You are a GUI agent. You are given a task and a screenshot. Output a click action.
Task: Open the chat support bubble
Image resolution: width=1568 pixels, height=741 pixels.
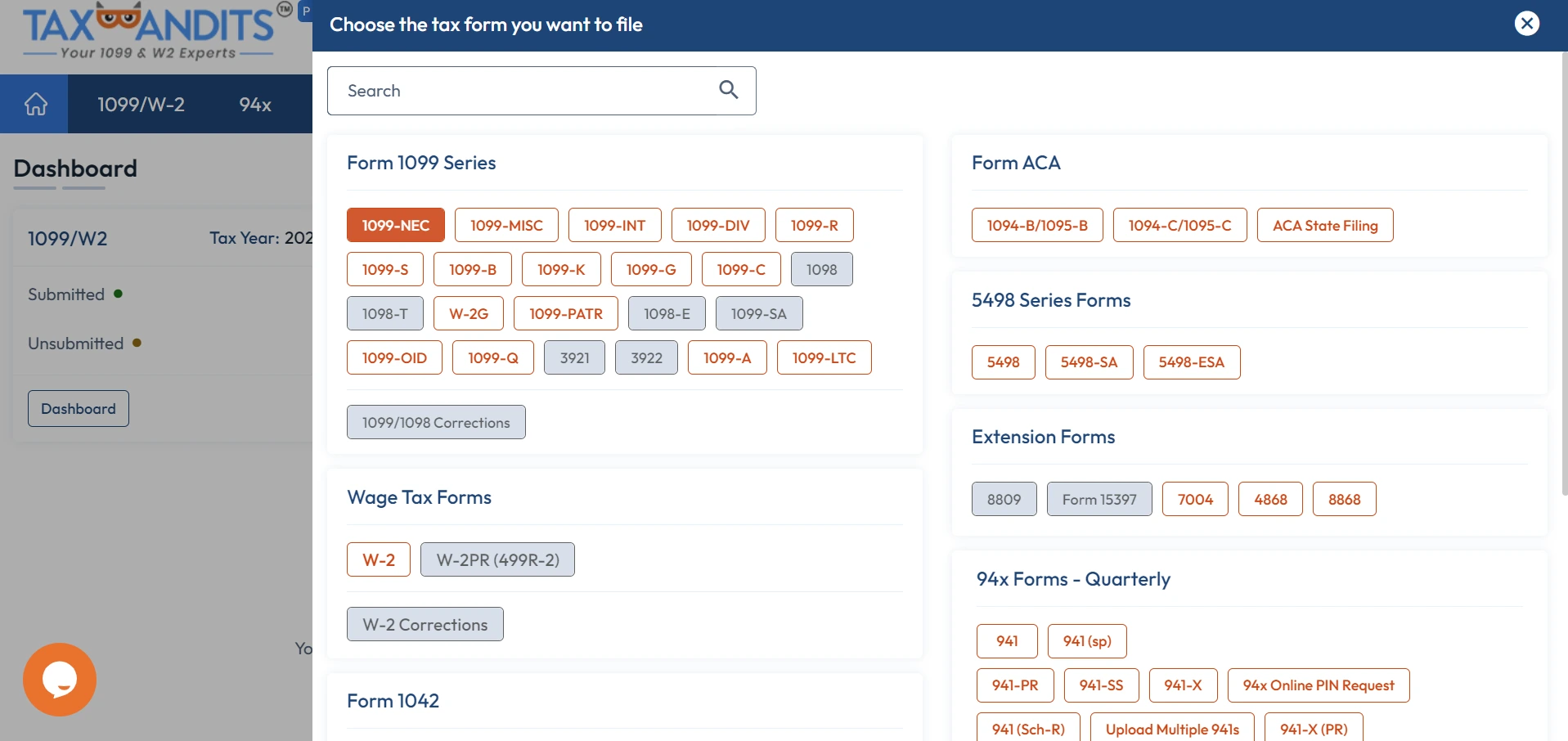click(x=59, y=679)
